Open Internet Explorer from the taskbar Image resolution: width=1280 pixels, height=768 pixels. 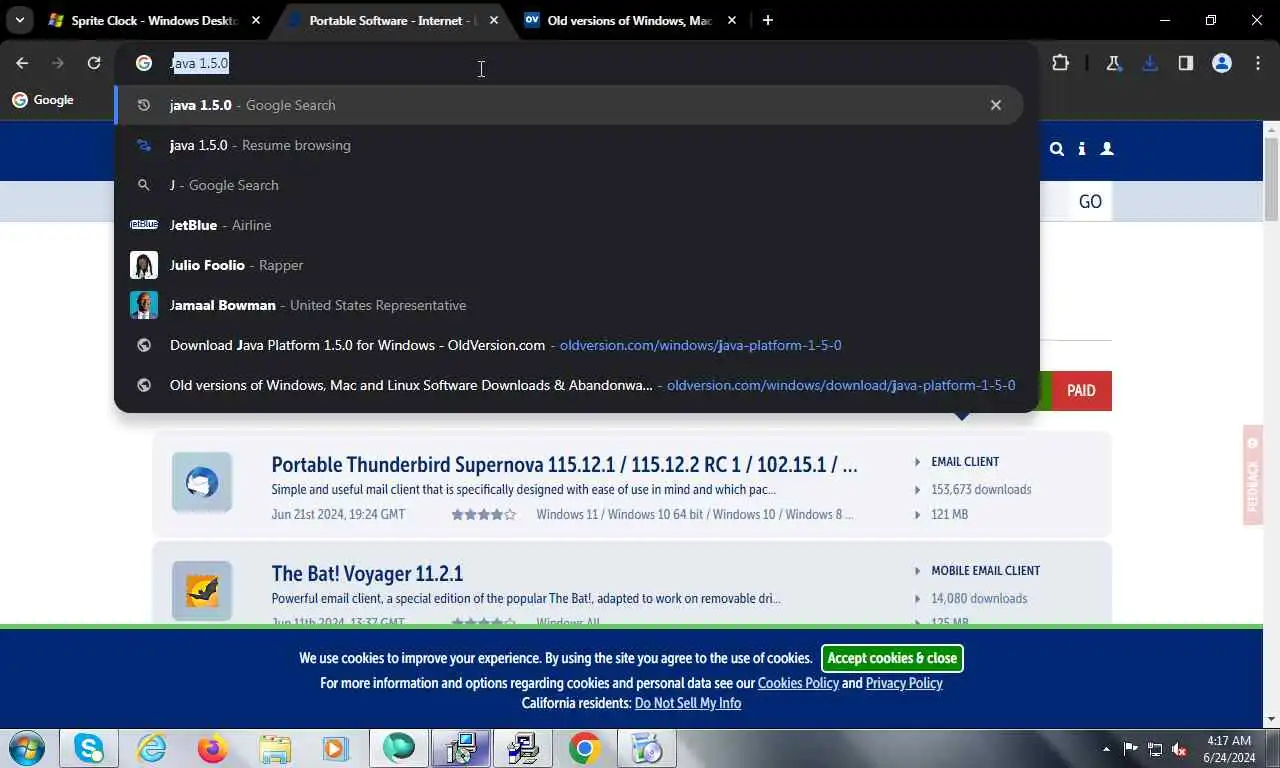tap(151, 748)
